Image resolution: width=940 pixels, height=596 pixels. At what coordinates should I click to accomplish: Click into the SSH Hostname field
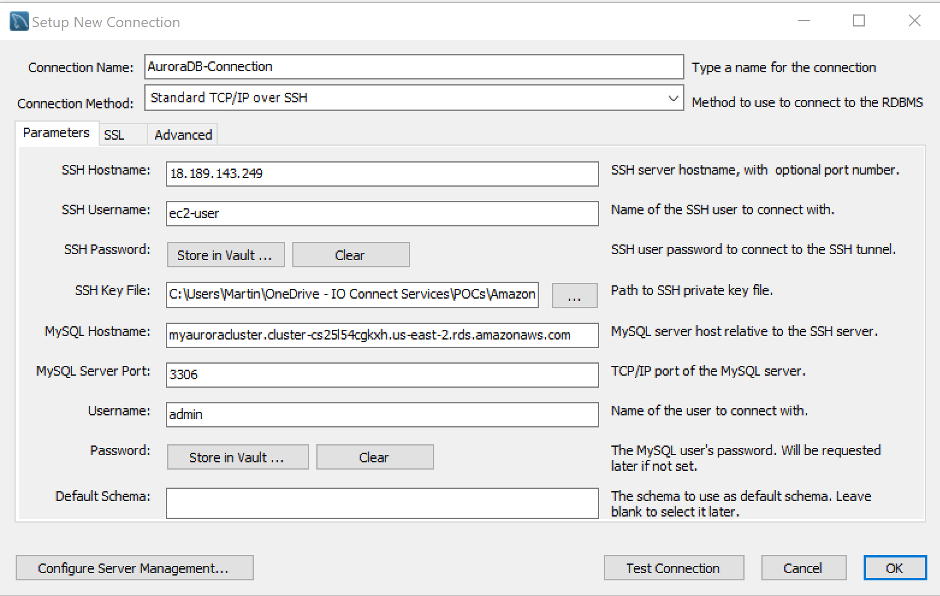(x=382, y=174)
